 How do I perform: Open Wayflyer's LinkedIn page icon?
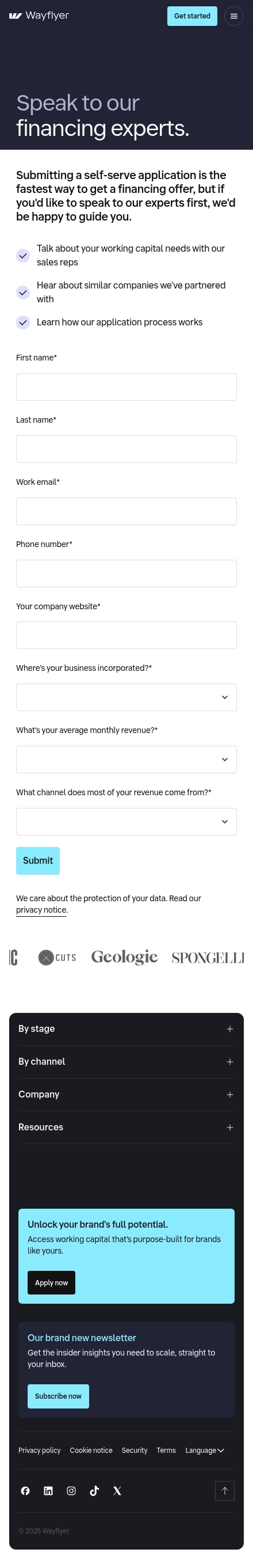pos(48,1491)
